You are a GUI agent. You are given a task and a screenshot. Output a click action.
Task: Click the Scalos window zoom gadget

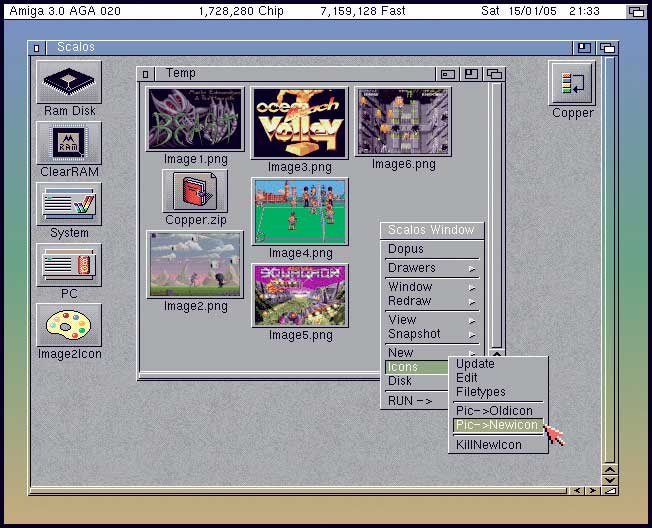[x=584, y=48]
